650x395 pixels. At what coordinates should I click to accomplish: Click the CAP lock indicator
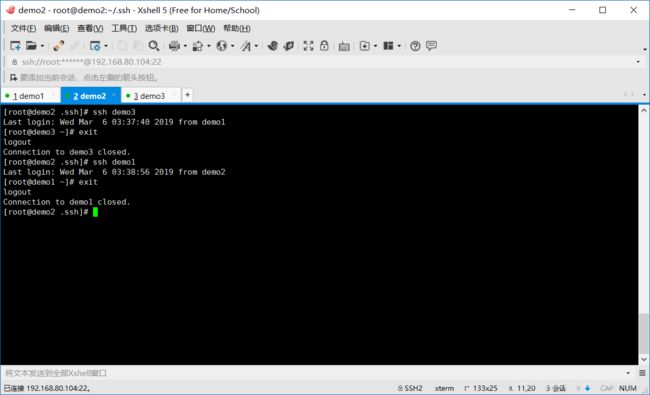(606, 388)
